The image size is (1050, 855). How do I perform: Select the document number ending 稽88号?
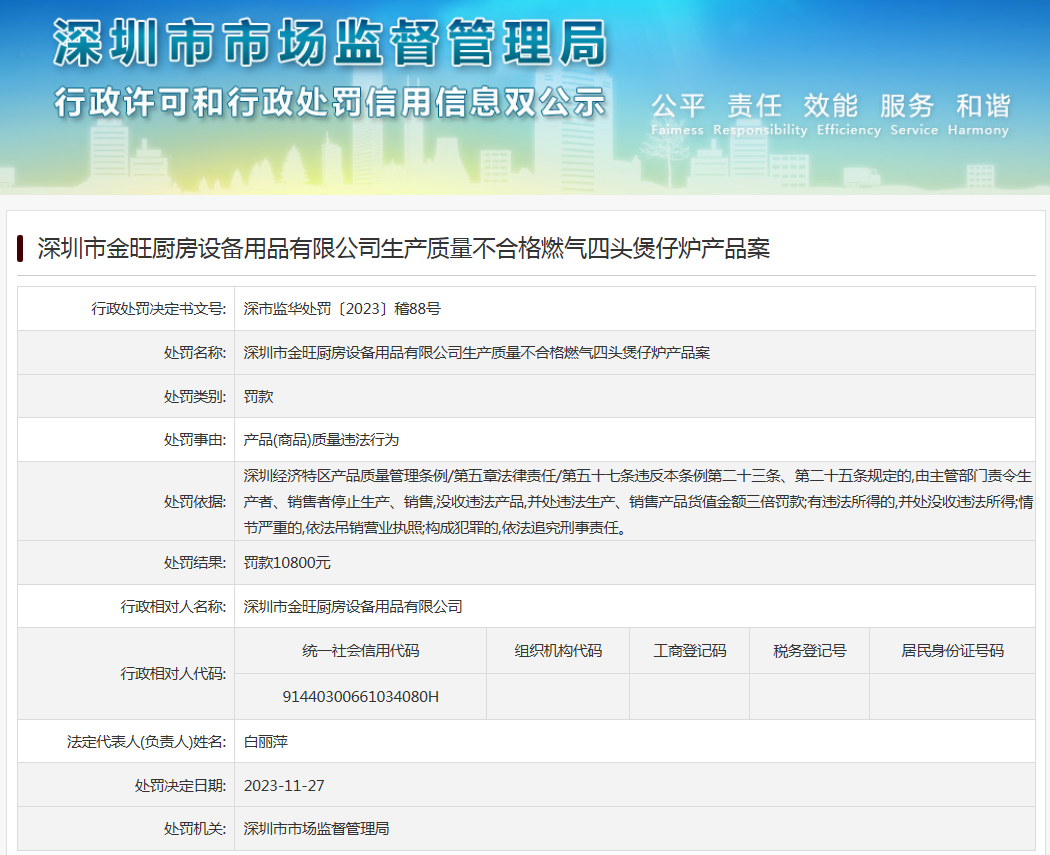point(342,309)
